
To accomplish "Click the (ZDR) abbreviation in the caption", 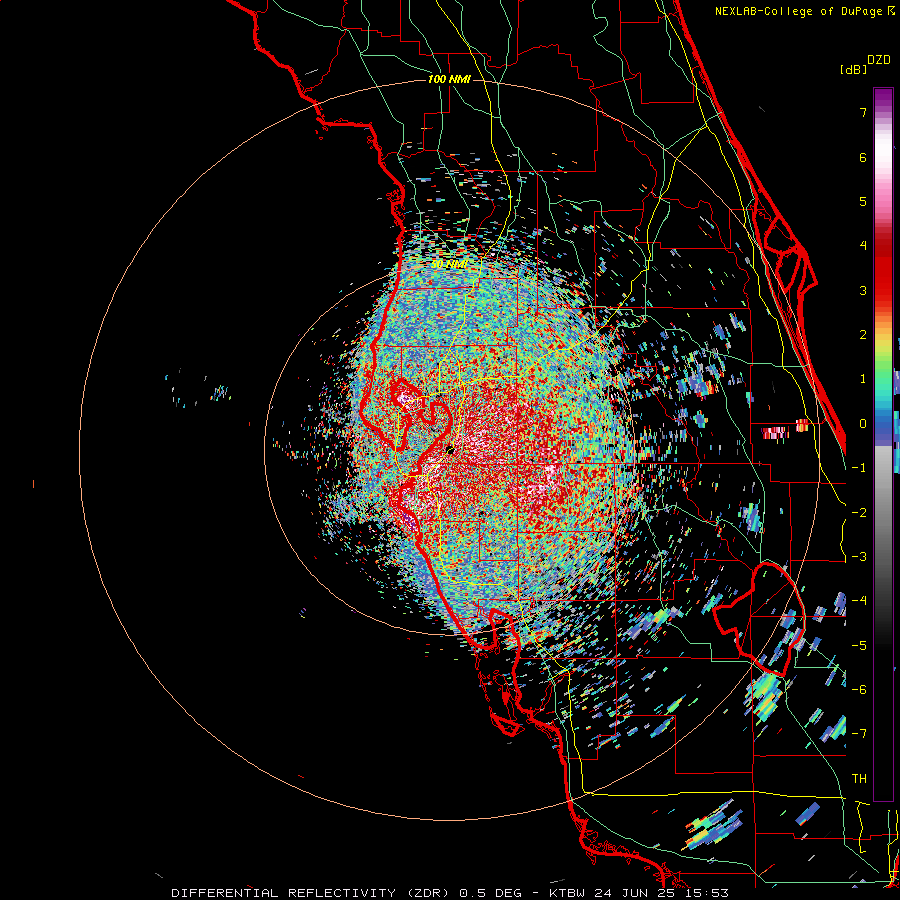I will tap(429, 893).
